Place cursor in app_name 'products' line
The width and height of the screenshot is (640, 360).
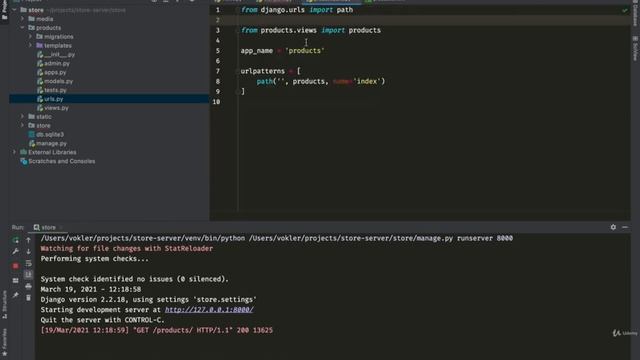click(282, 51)
